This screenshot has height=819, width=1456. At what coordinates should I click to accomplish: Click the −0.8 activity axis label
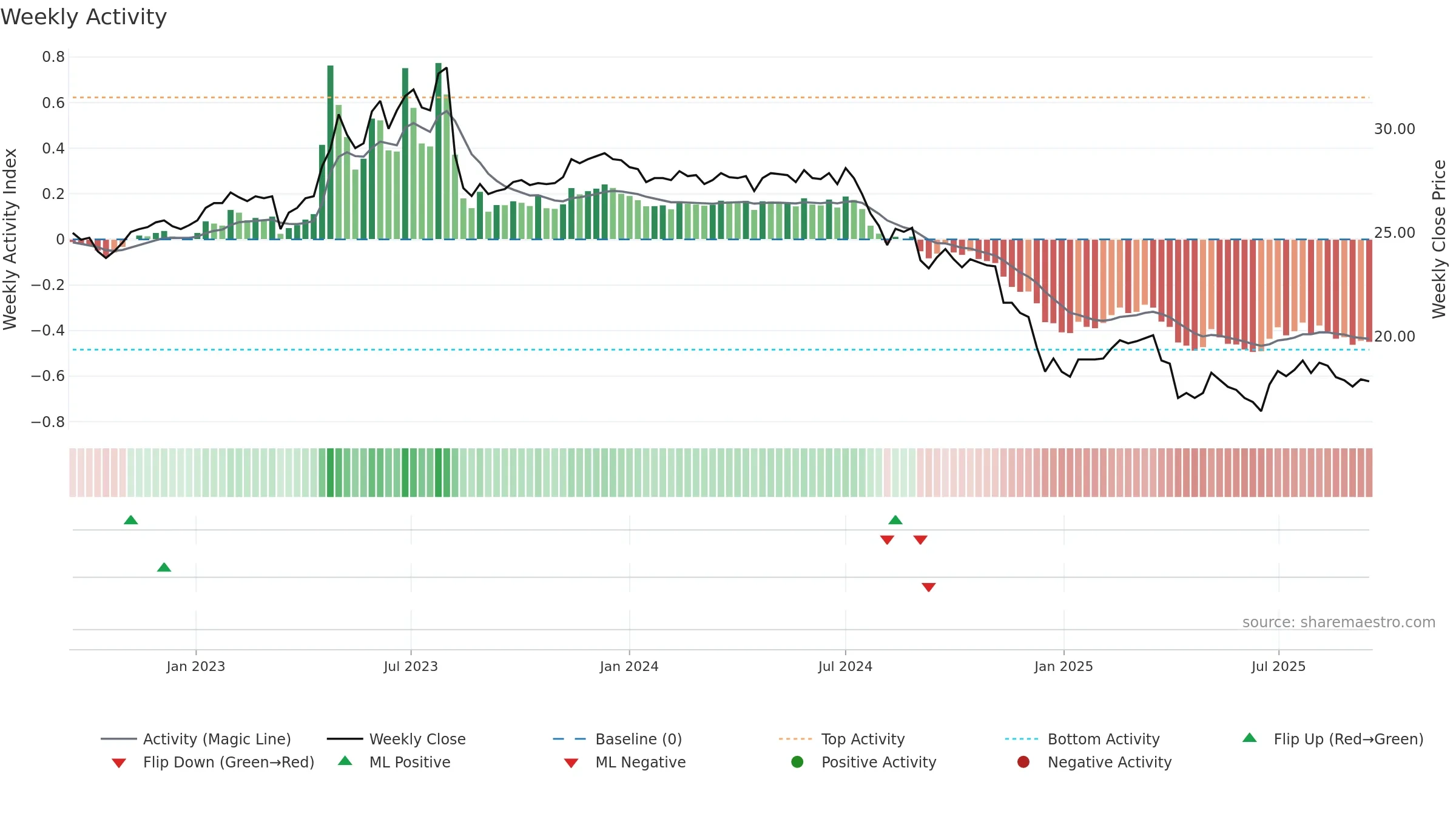tap(48, 422)
